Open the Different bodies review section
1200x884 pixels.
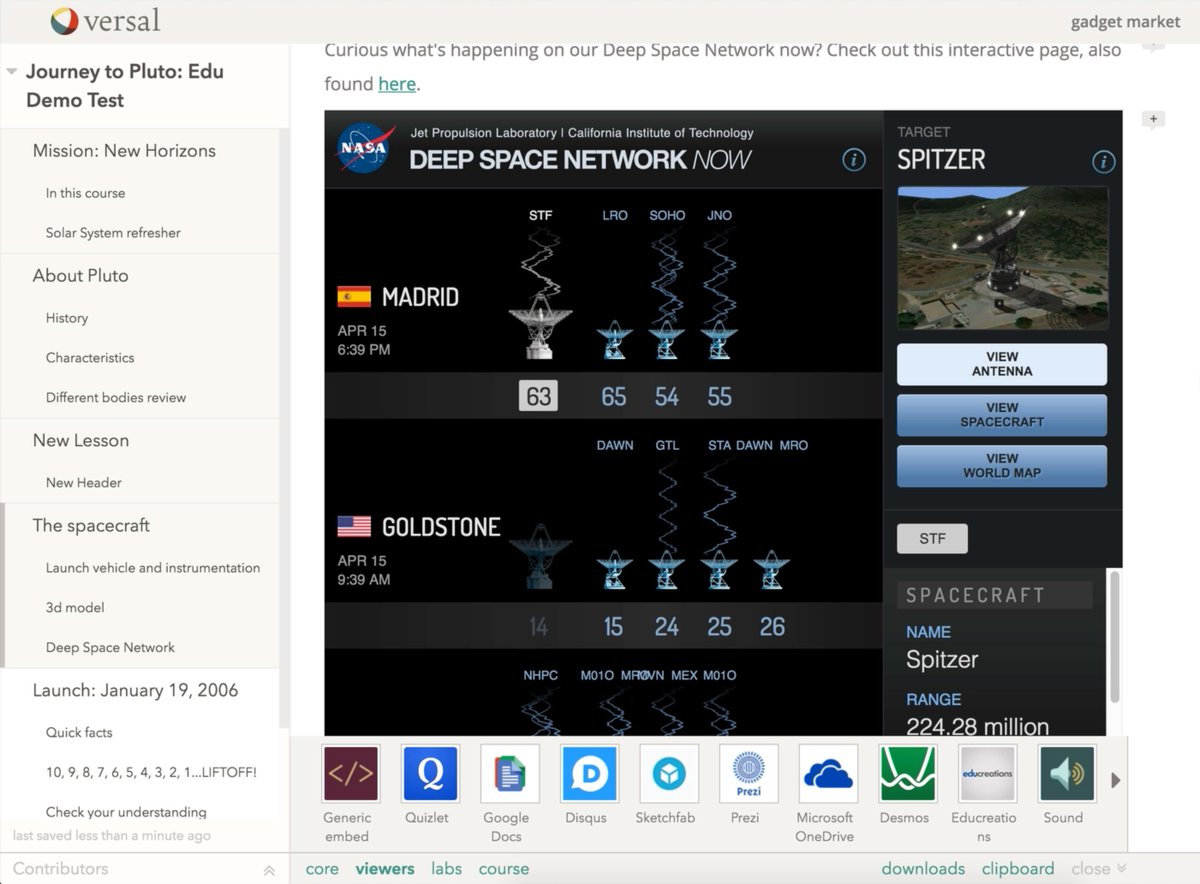pos(116,398)
